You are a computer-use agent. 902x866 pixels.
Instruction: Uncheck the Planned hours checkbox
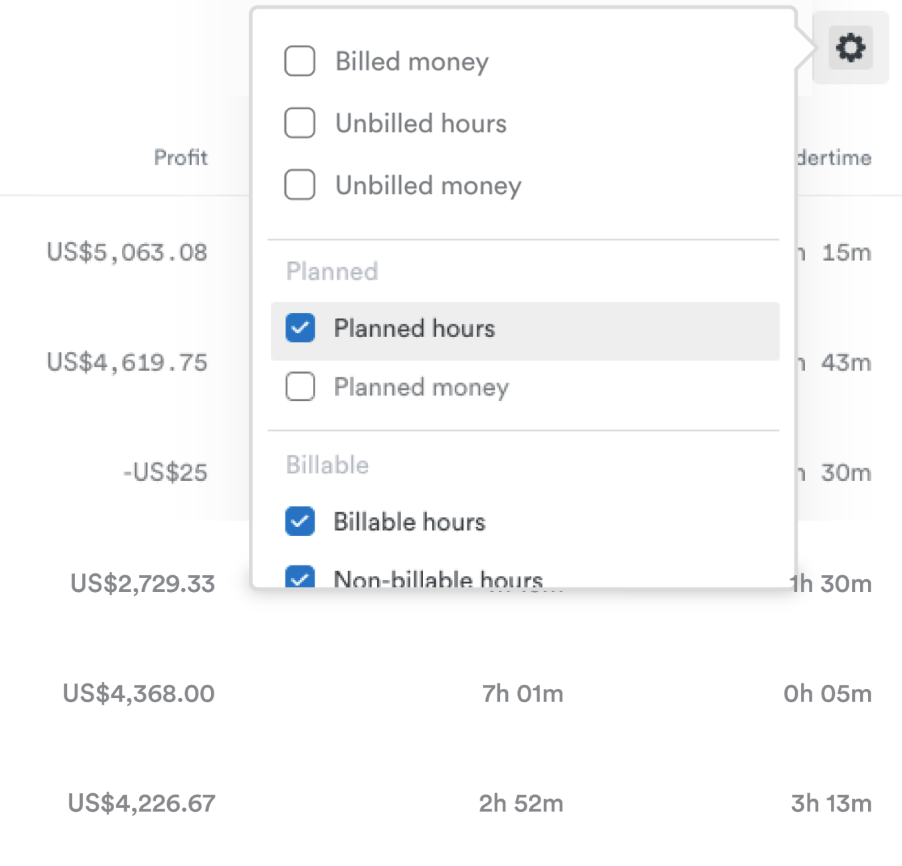(300, 328)
